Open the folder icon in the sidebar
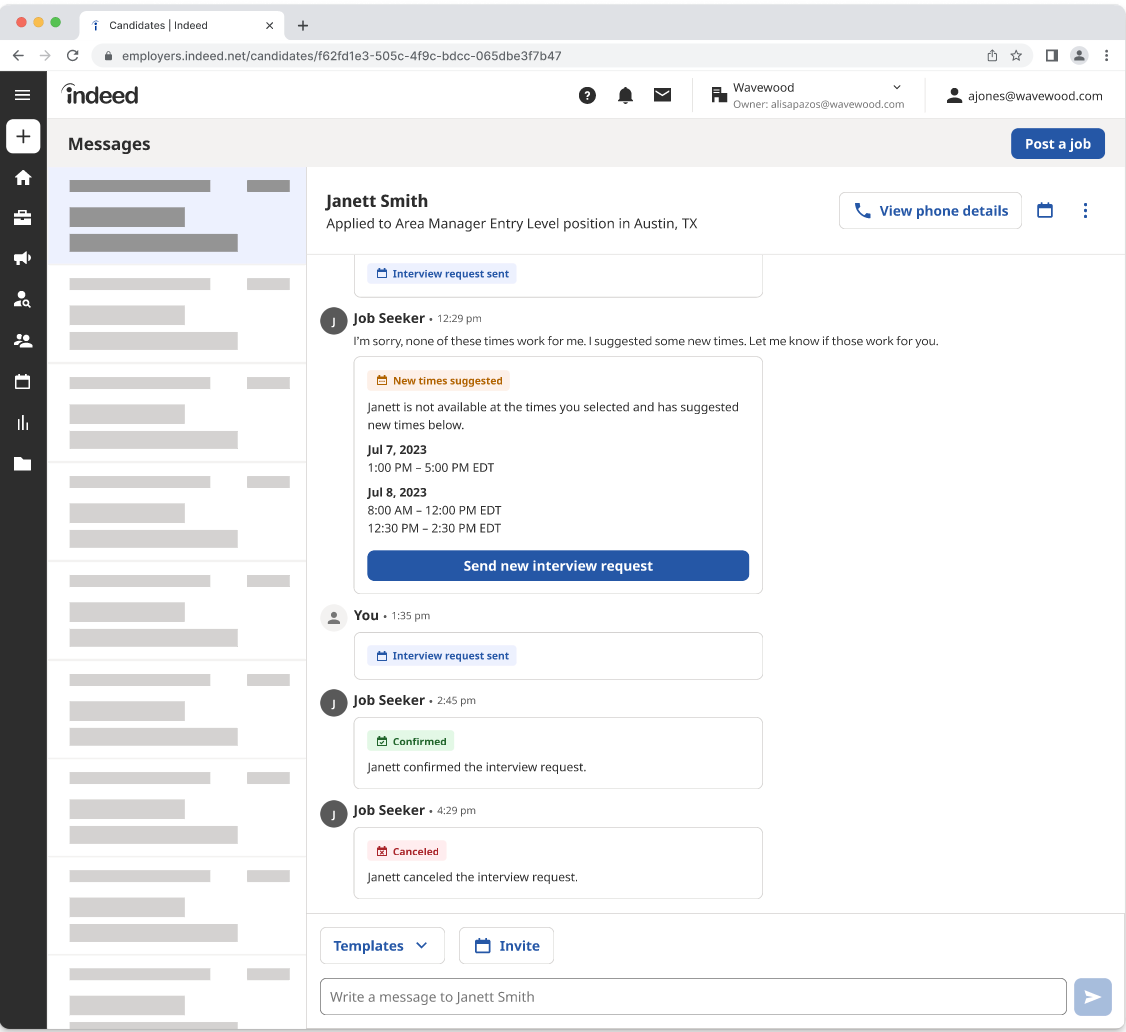The width and height of the screenshot is (1126, 1032). [x=23, y=463]
